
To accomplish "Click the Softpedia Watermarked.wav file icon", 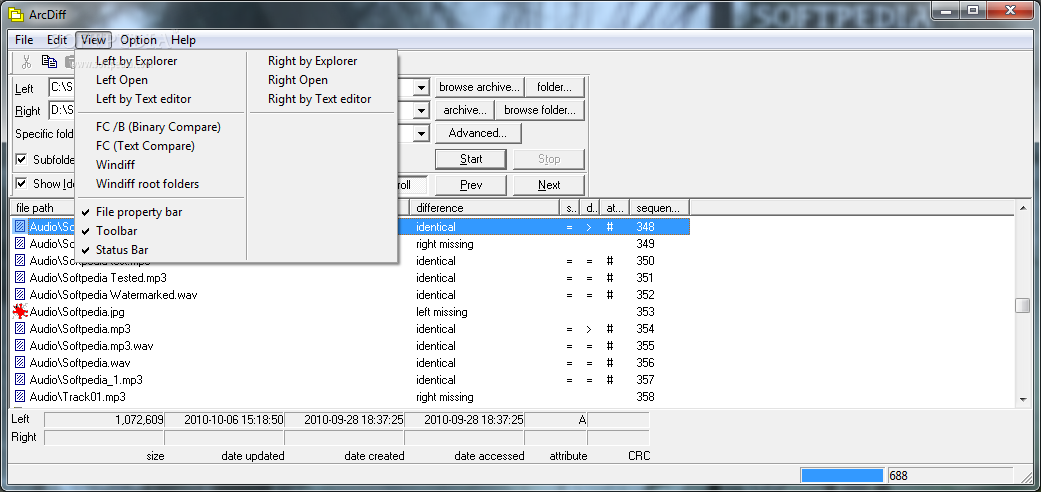I will pos(20,295).
